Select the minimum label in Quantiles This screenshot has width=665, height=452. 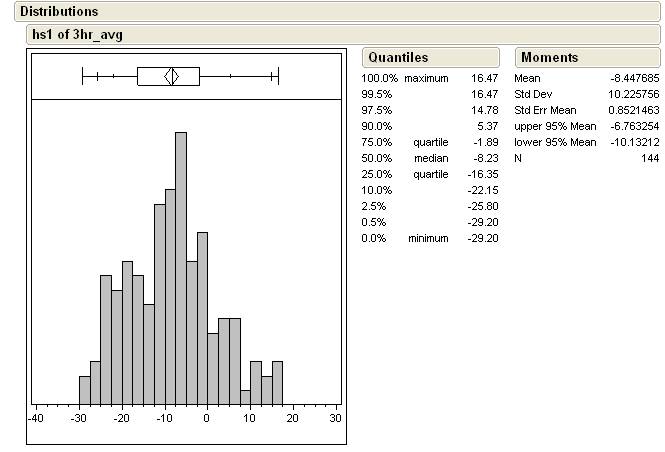tap(427, 238)
